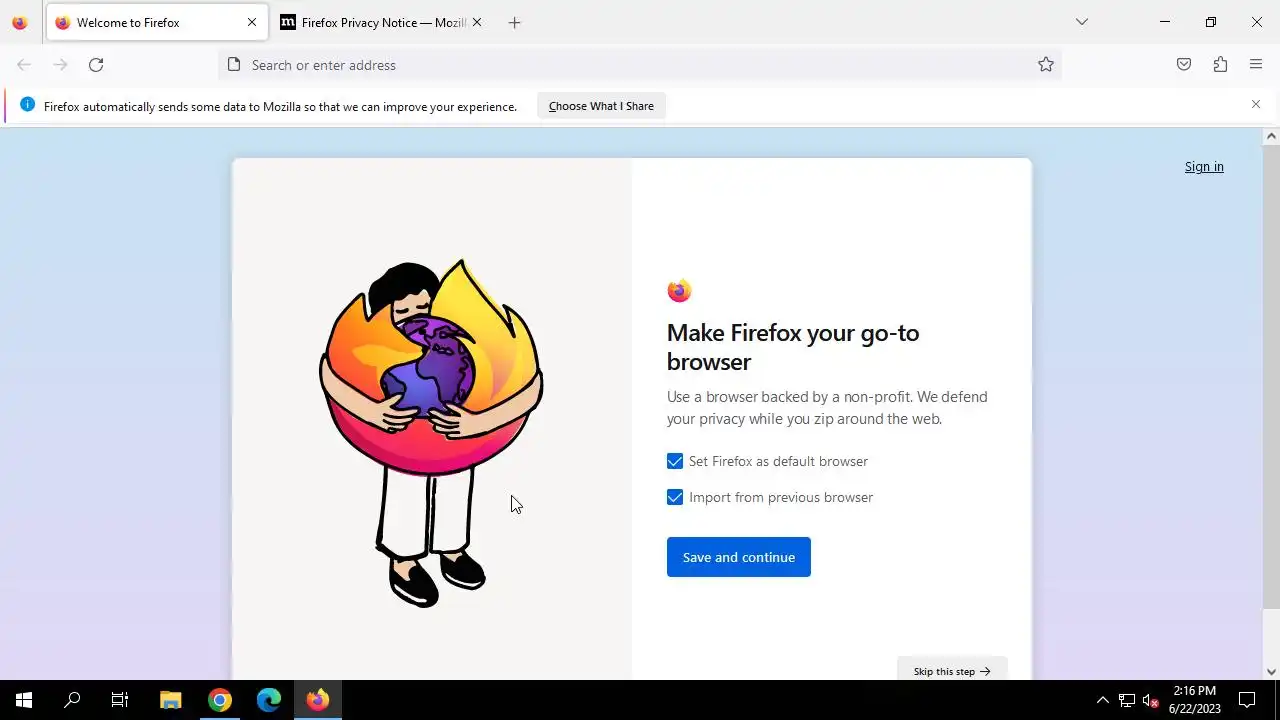Focus the Search or enter address field
This screenshot has height=720, width=1280.
tap(640, 65)
